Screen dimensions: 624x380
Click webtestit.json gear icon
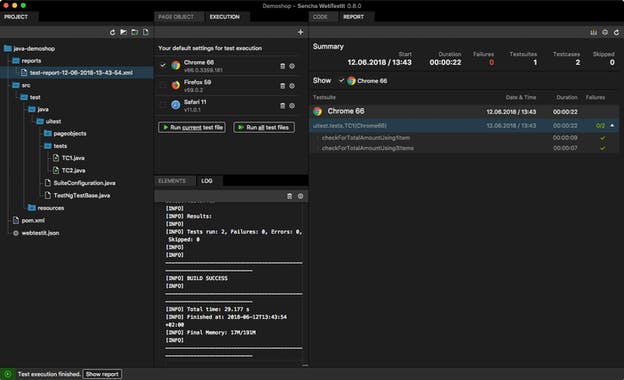coord(16,233)
